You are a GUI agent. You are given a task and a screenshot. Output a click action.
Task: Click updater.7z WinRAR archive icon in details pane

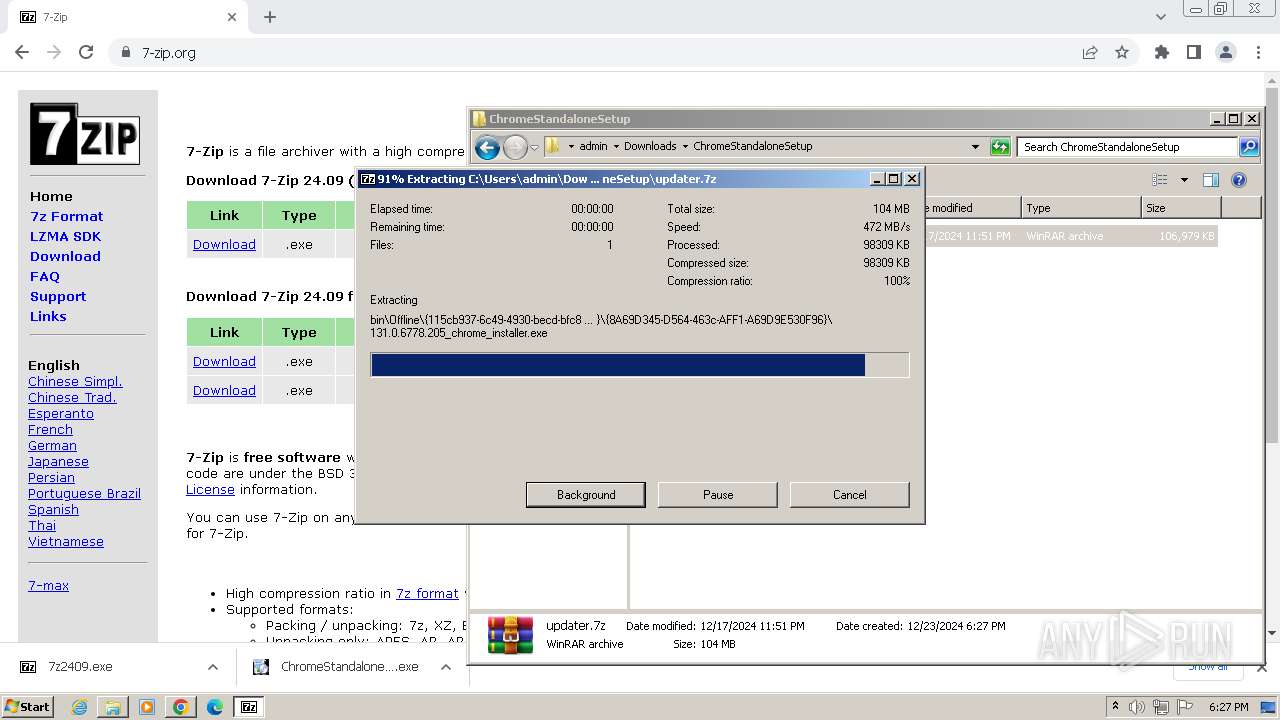(510, 635)
